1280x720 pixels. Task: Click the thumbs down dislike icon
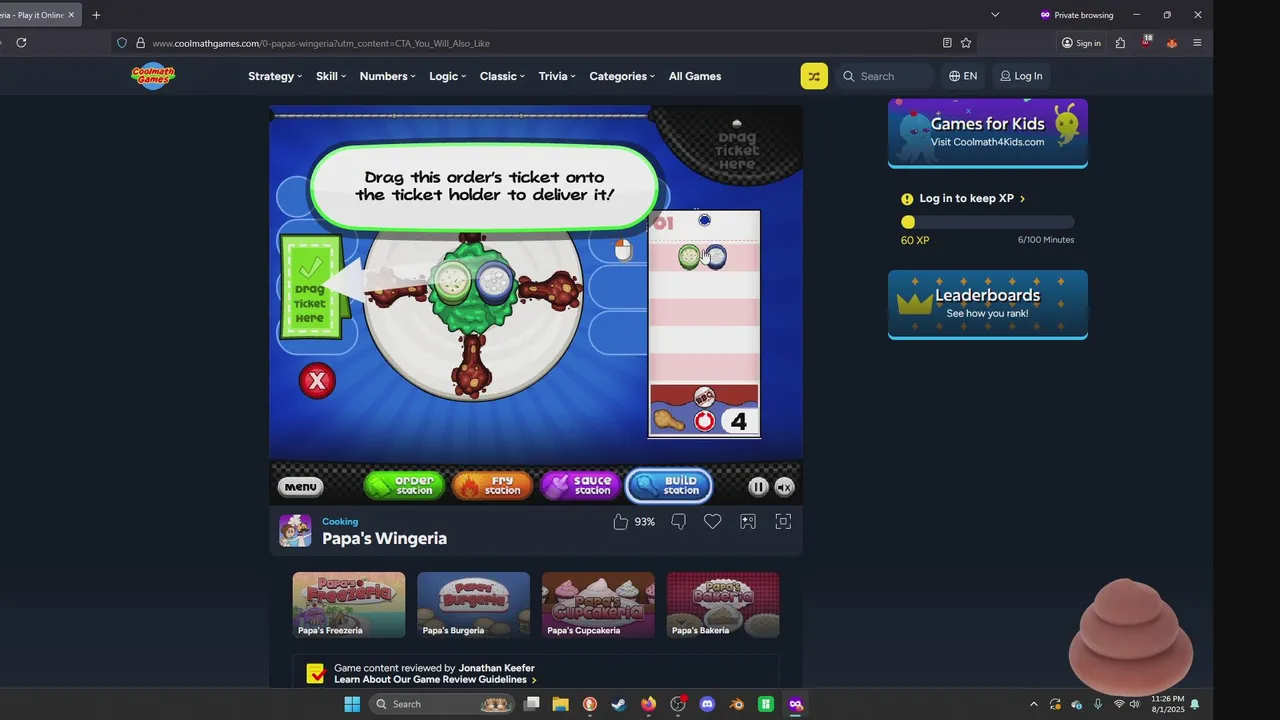pos(679,522)
